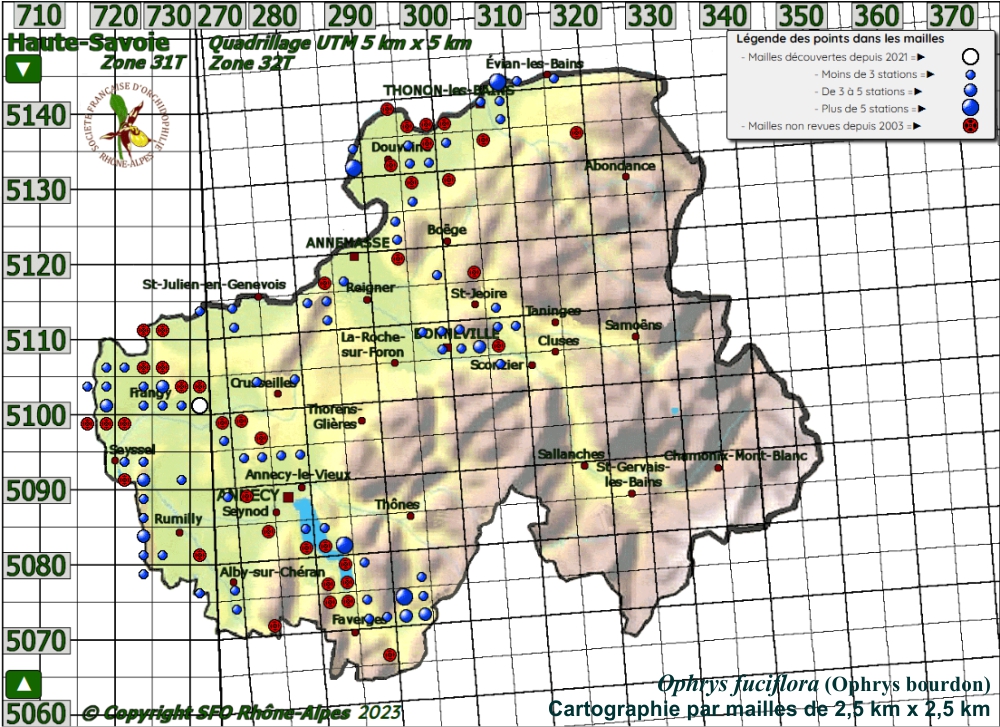Screen dimensions: 1000x727
Task: Select the 370 easting grid label
Action: click(951, 15)
